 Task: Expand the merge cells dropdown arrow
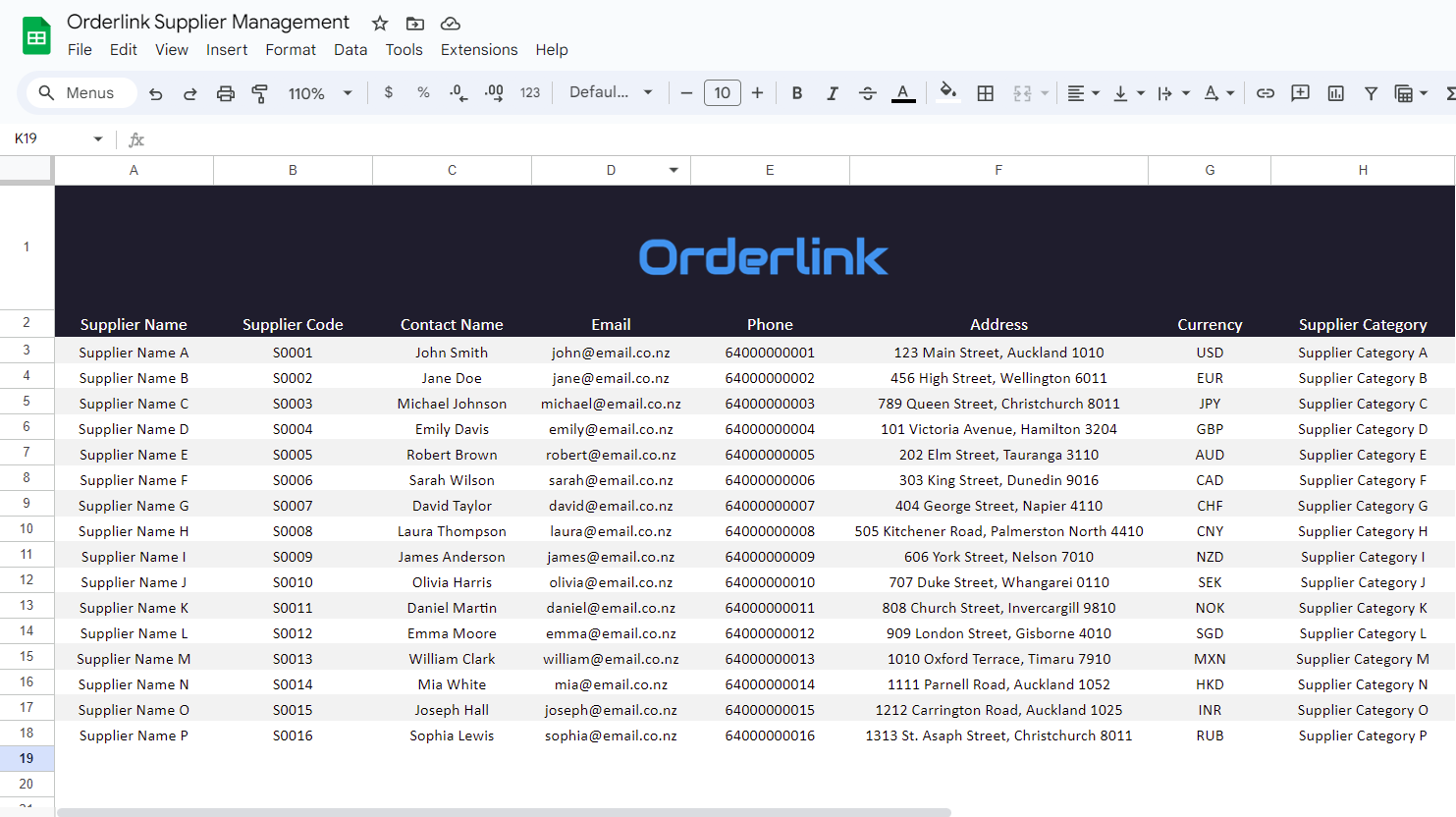(1045, 93)
